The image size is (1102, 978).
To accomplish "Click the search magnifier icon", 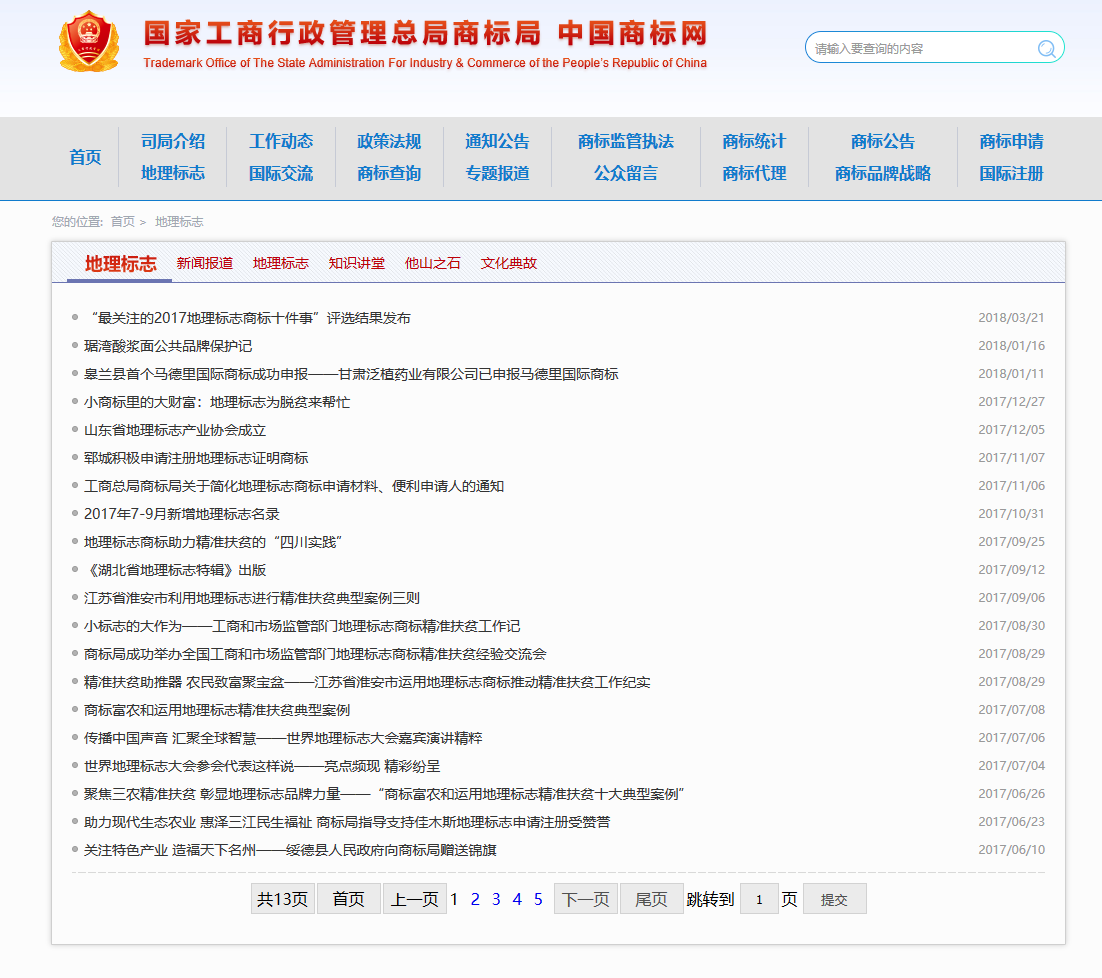I will [1046, 47].
